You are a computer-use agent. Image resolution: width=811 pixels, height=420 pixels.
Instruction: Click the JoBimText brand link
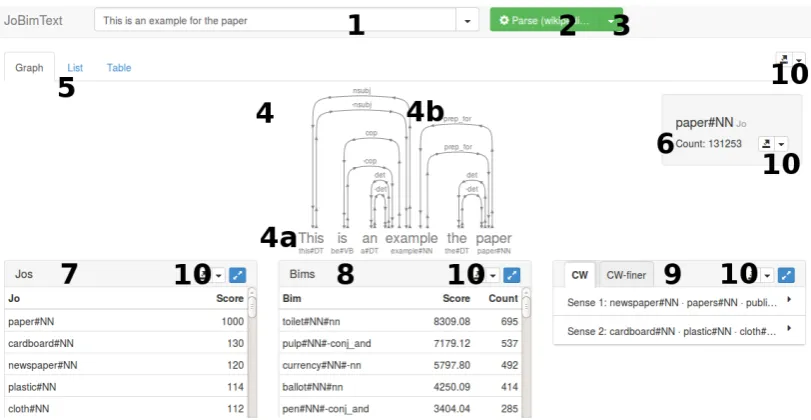pos(33,21)
